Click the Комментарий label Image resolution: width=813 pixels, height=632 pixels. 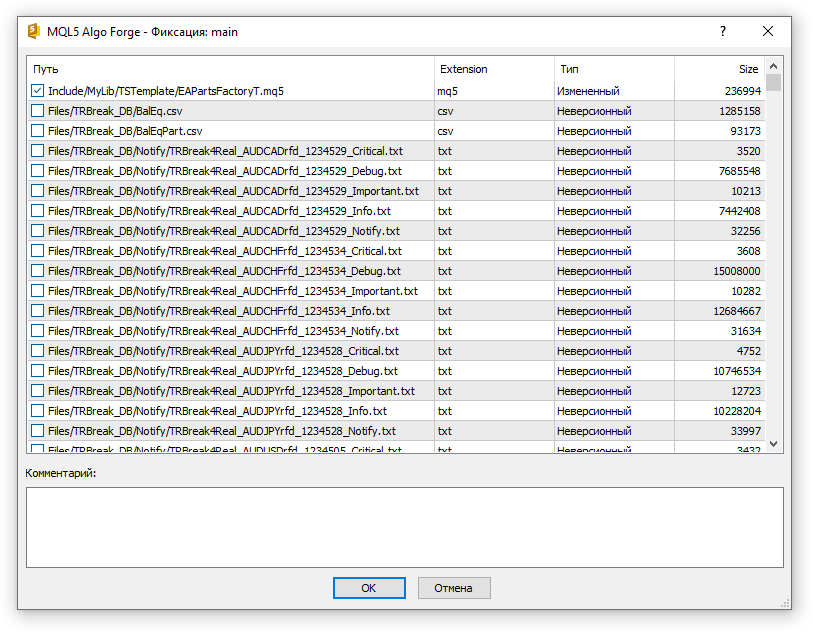coord(61,473)
